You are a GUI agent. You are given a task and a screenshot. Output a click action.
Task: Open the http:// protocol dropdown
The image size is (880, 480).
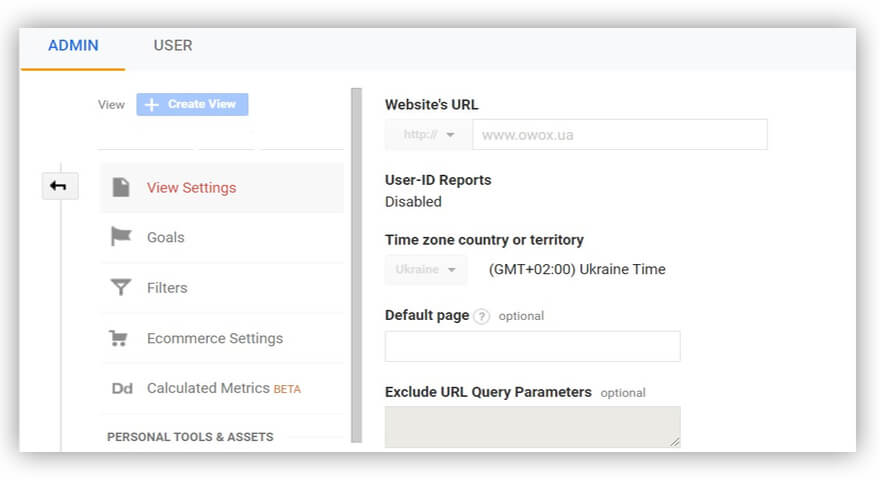tap(429, 135)
